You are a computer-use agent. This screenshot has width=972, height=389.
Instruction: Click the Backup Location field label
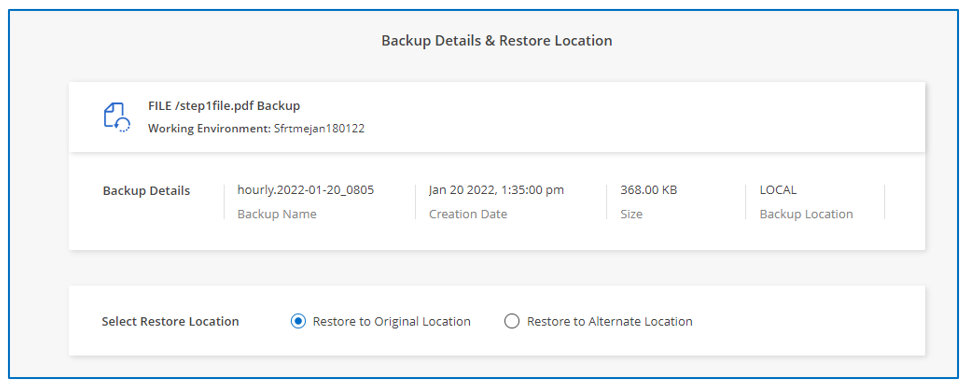806,214
